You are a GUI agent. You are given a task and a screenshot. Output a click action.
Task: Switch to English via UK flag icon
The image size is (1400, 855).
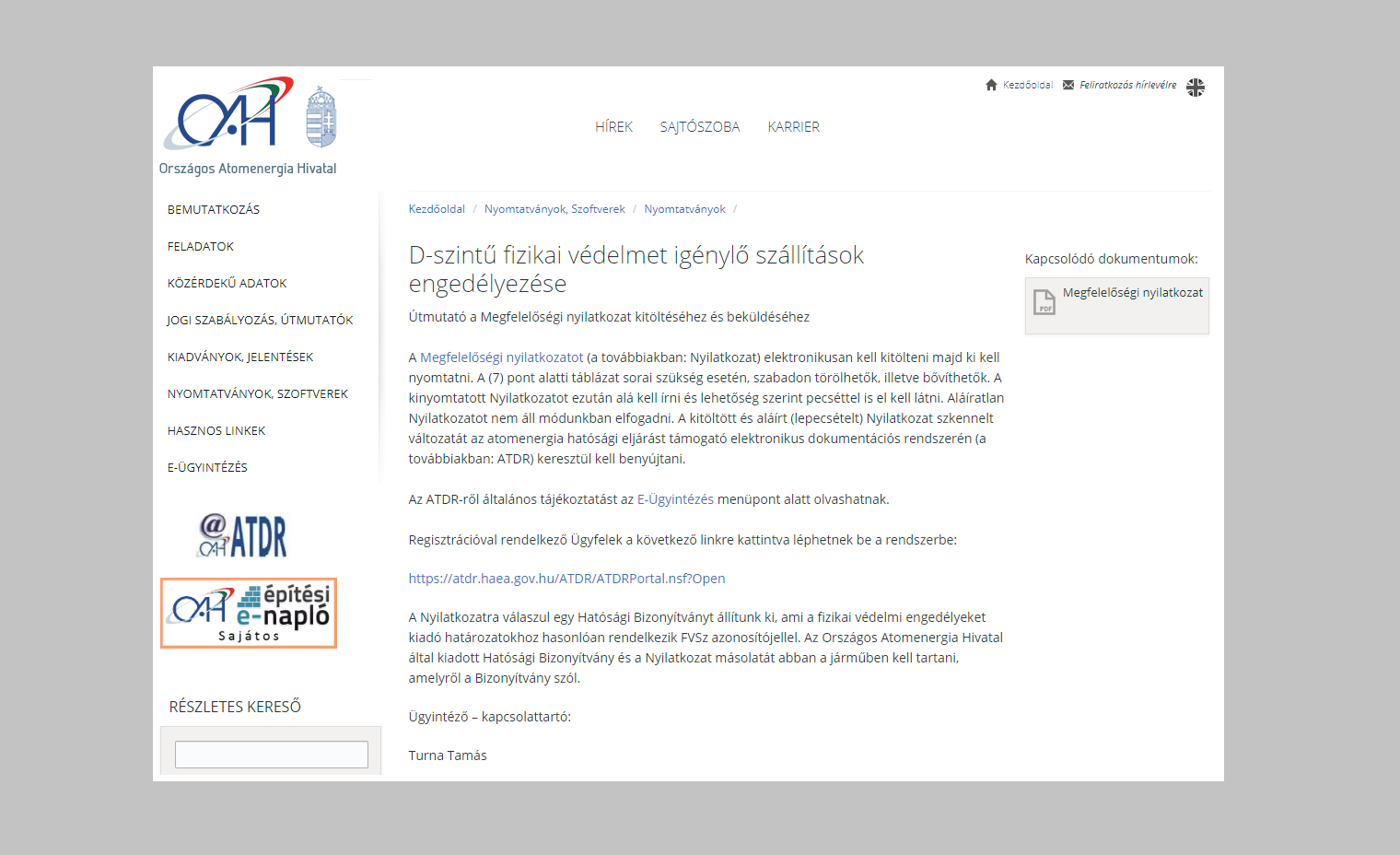pyautogui.click(x=1196, y=88)
